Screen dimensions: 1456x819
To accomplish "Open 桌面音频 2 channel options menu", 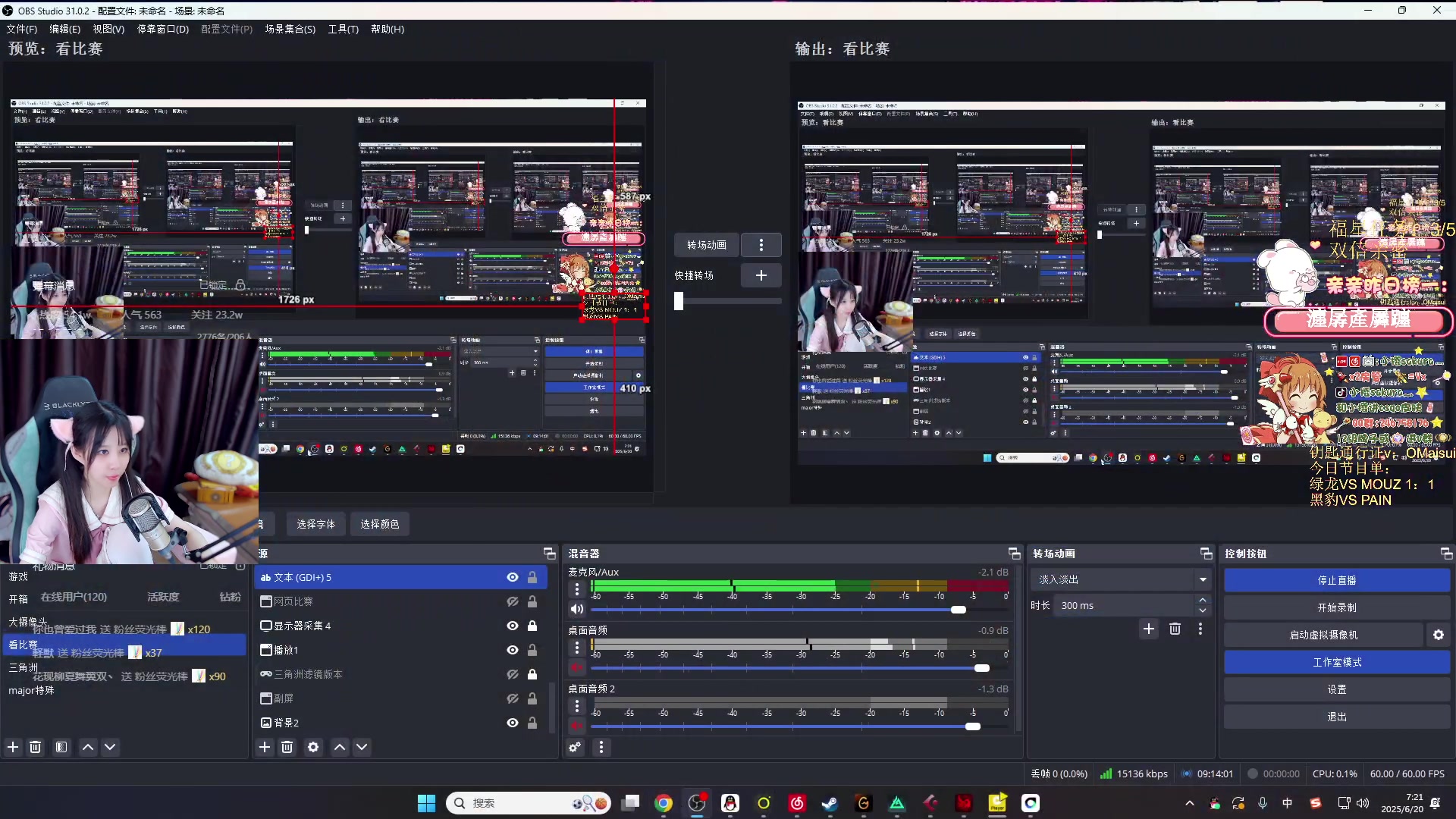I will [577, 706].
